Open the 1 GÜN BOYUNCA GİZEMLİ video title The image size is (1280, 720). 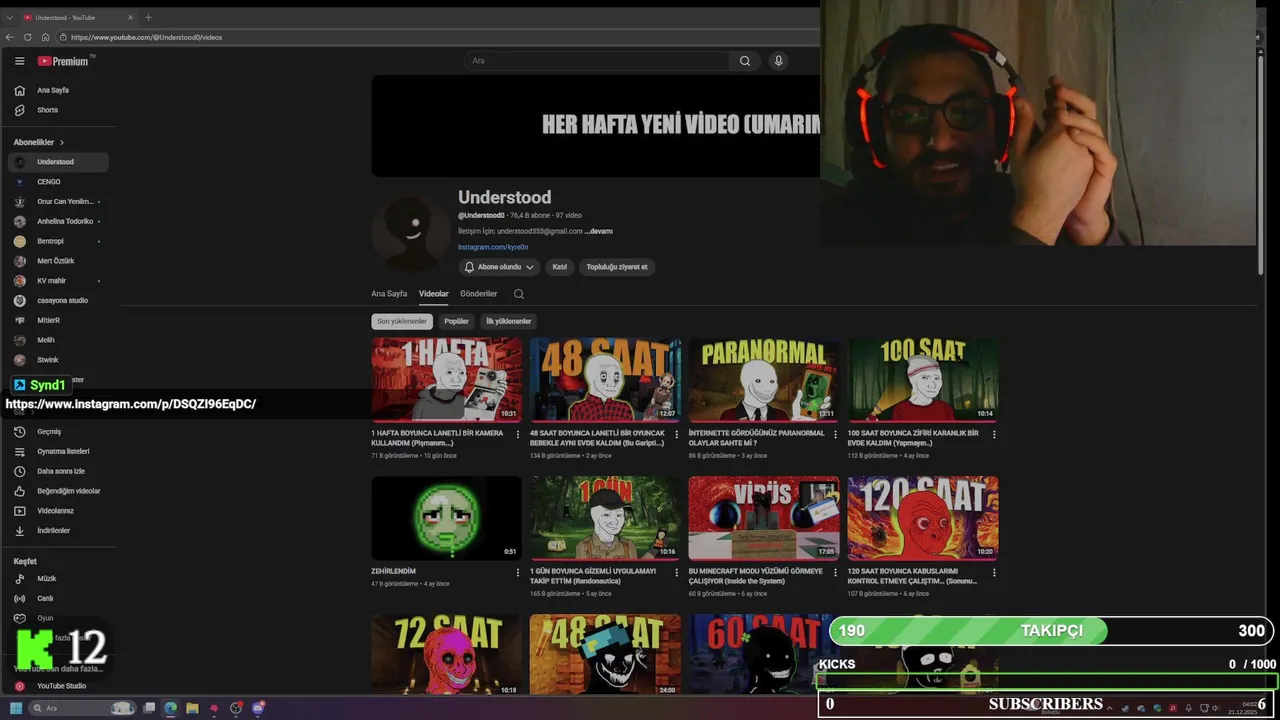pyautogui.click(x=593, y=576)
